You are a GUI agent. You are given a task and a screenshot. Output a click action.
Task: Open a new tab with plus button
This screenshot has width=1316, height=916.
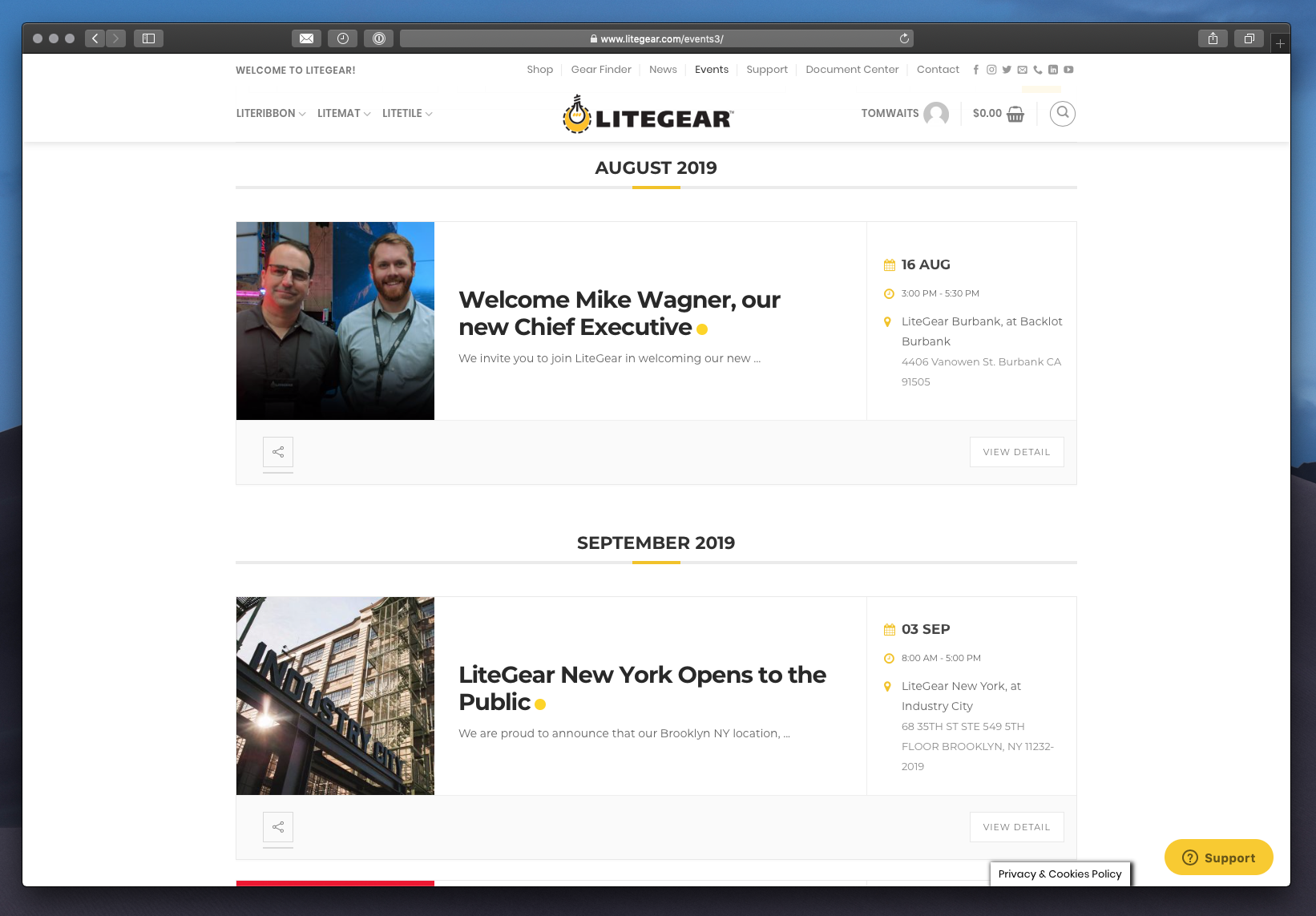click(x=1280, y=43)
